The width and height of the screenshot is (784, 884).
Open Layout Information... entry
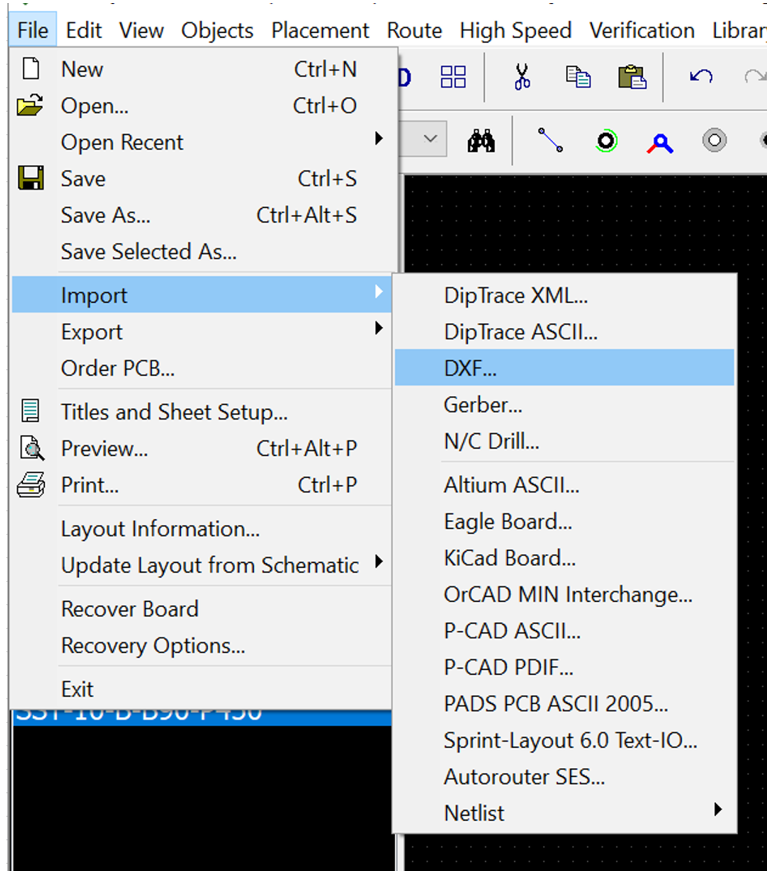coord(202,529)
